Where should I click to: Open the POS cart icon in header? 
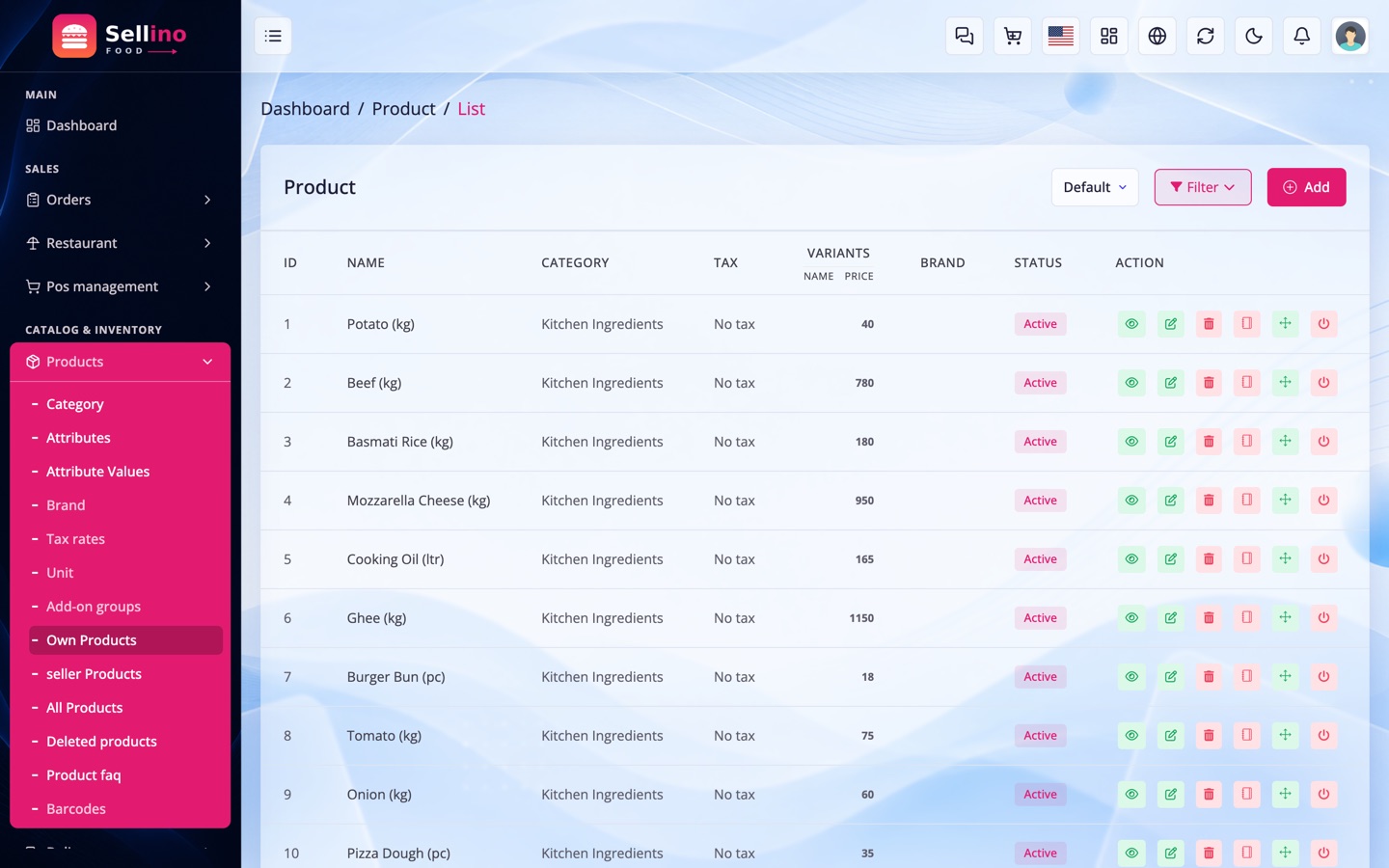click(x=1013, y=37)
